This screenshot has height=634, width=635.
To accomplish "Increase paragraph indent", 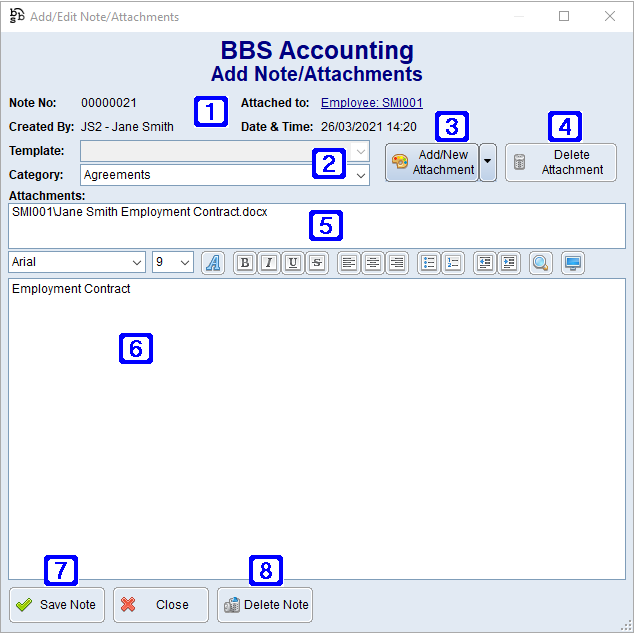I will coord(509,263).
